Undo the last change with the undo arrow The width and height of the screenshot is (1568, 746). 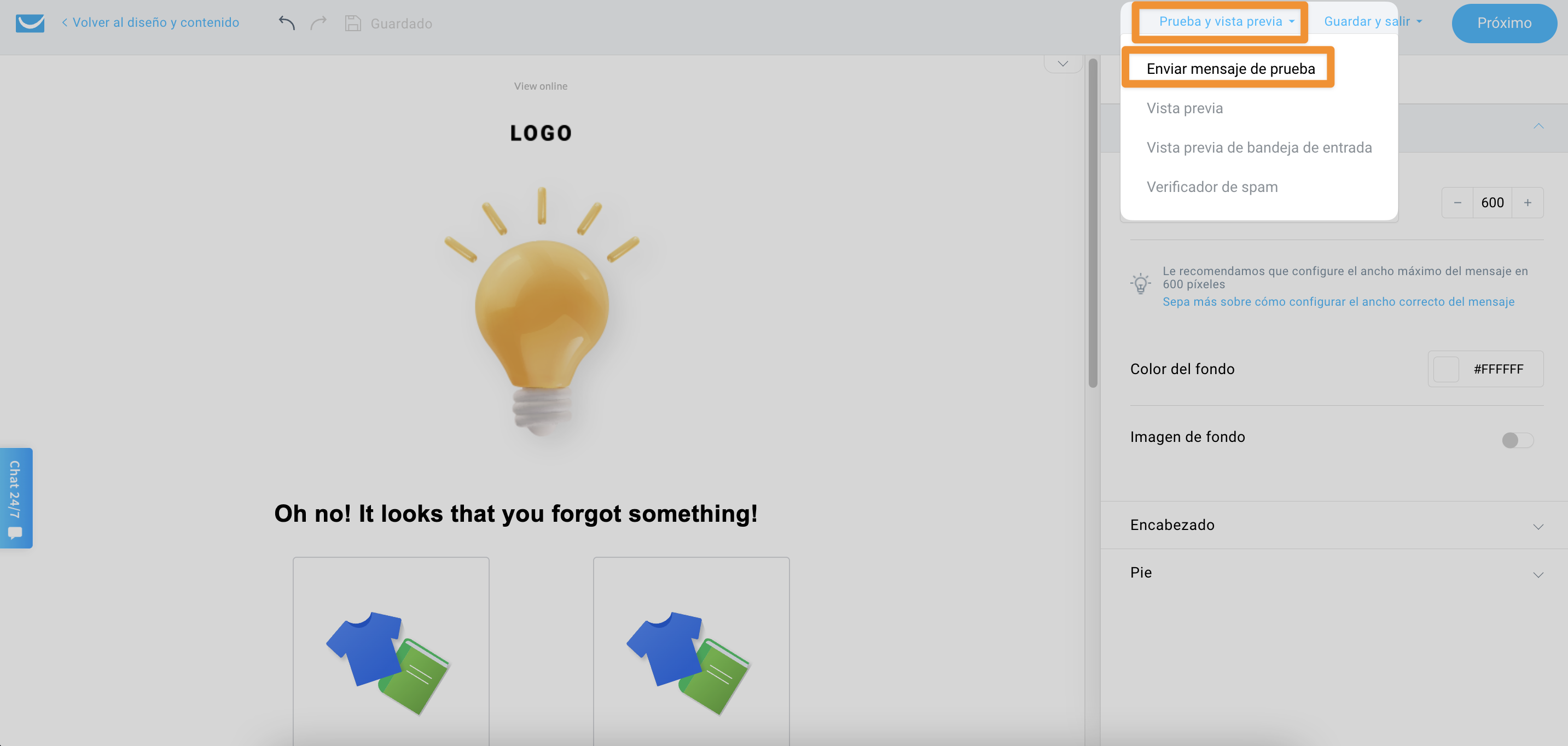coord(287,23)
